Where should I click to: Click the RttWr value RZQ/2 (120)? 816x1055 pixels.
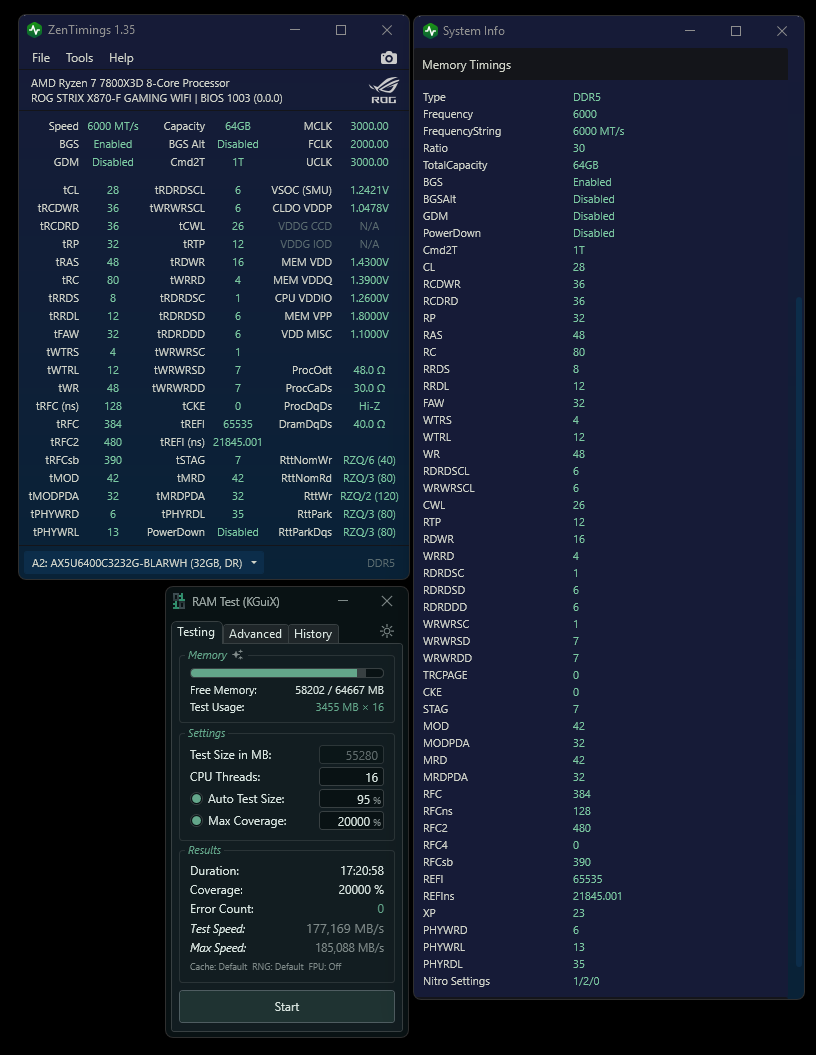click(x=369, y=496)
